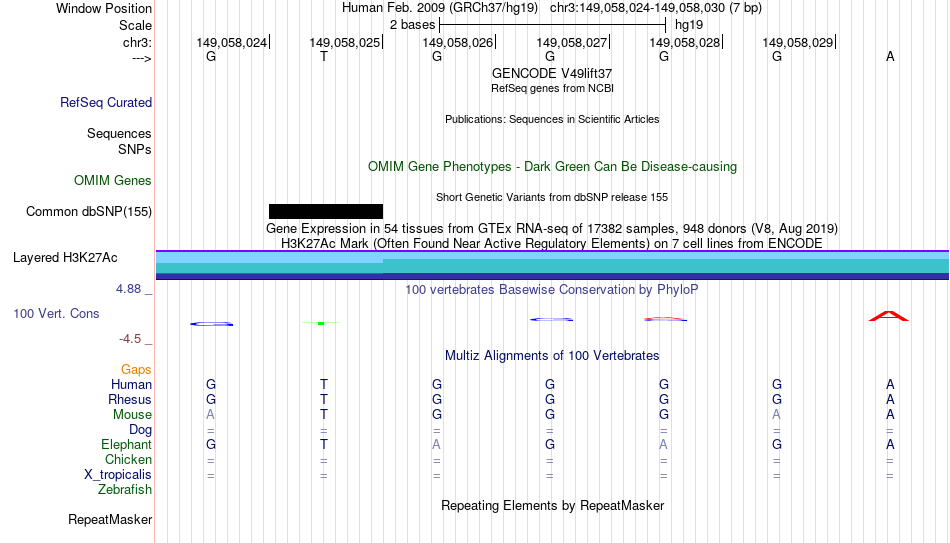Image resolution: width=950 pixels, height=543 pixels.
Task: Click the OMIM Gene Phenotypes track title
Action: pyautogui.click(x=552, y=167)
